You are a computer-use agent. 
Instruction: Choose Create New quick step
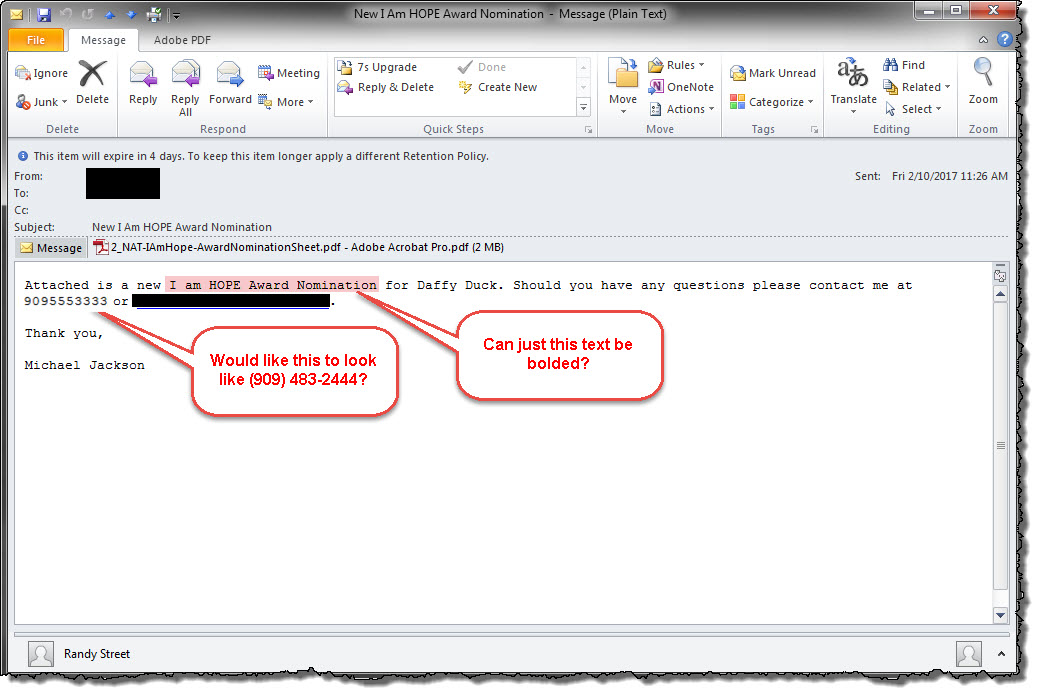[498, 87]
